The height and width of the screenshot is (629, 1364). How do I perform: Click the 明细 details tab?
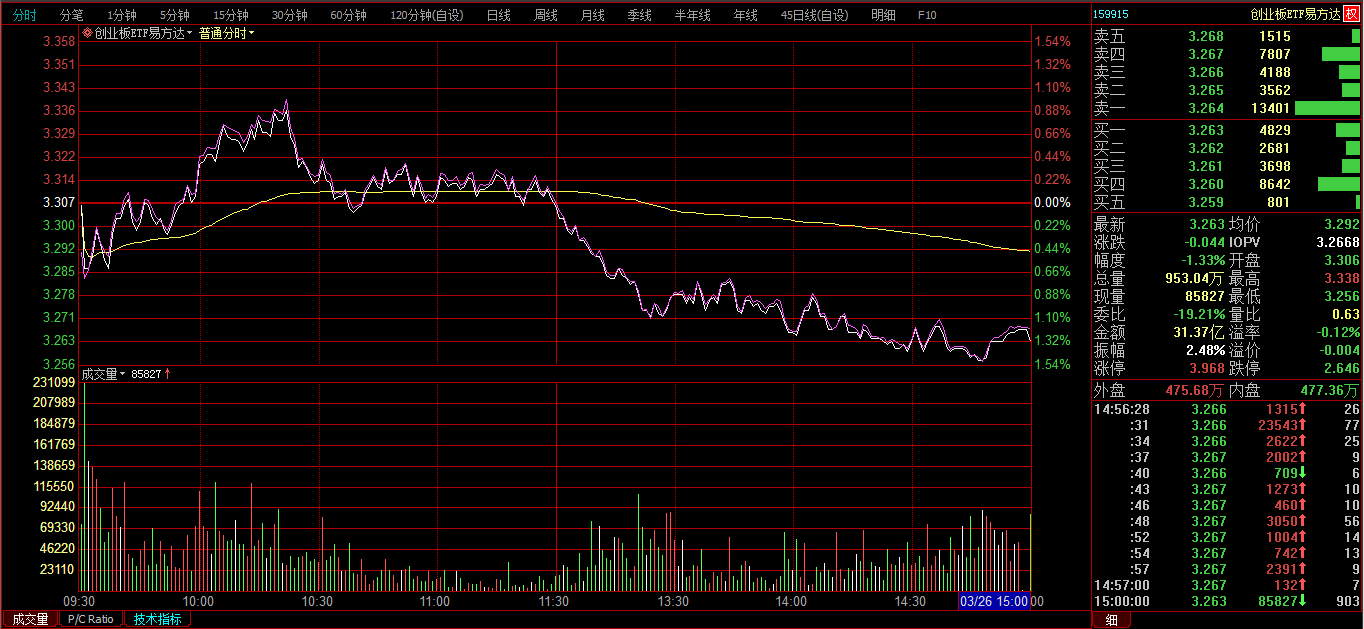883,15
